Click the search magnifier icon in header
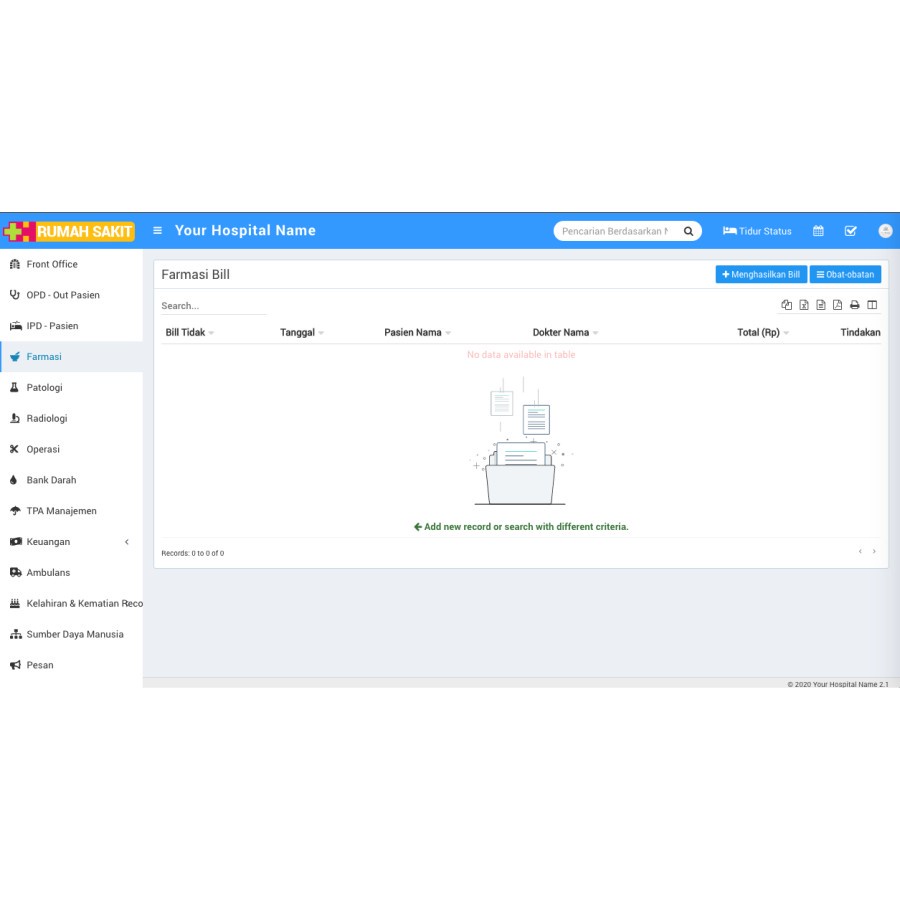Image resolution: width=900 pixels, height=900 pixels. tap(688, 231)
